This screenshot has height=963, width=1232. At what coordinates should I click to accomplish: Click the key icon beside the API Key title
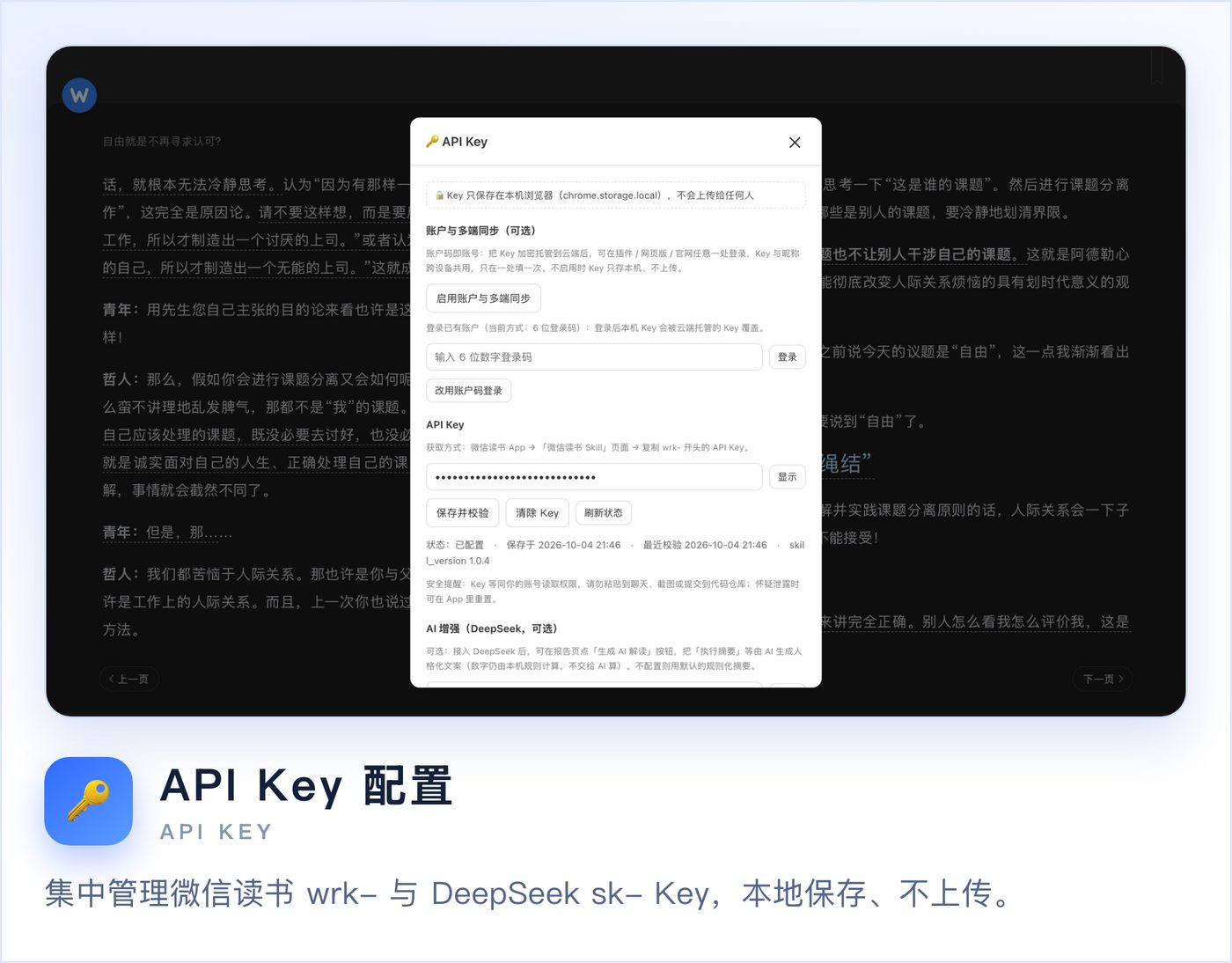[432, 142]
